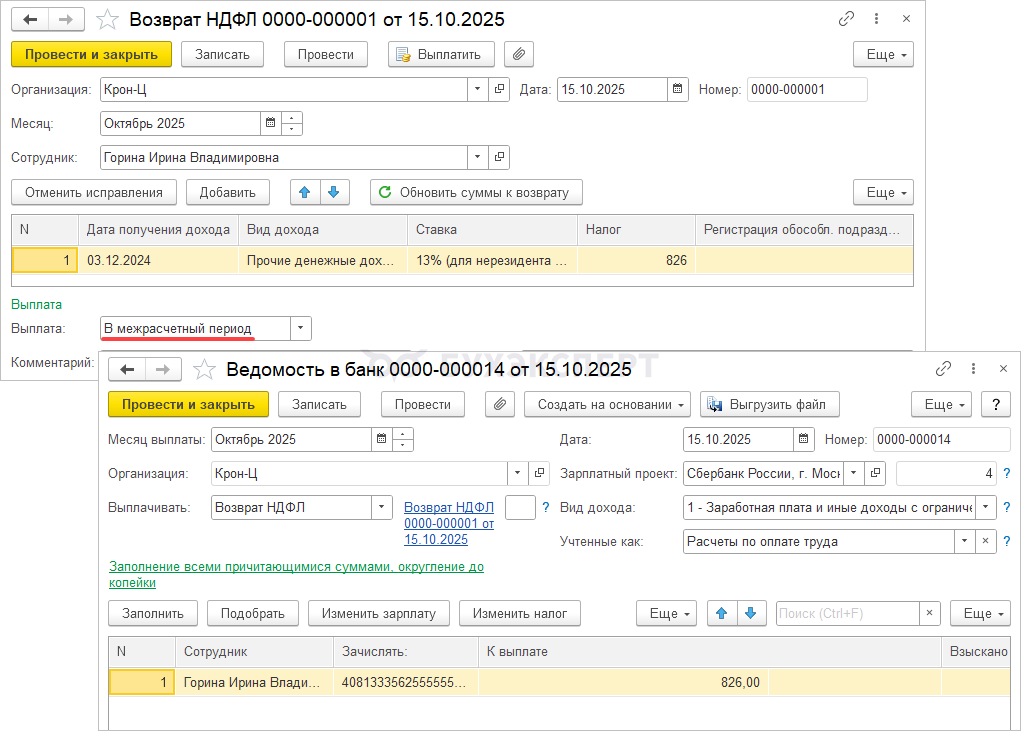Click paperclip button in Ведомость в банк
Viewport: 1021px width, 731px height.
click(500, 404)
